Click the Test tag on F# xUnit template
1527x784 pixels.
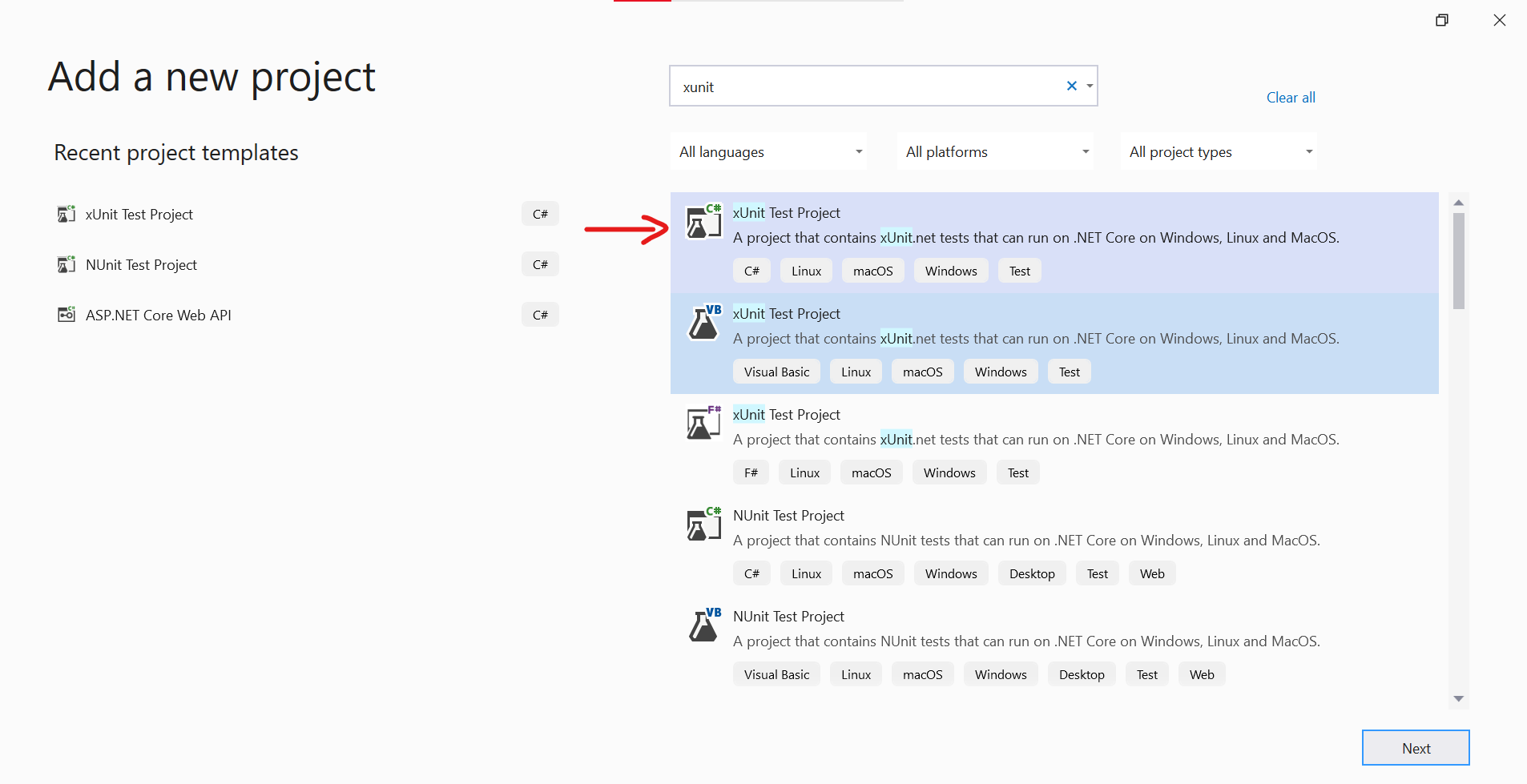1017,472
